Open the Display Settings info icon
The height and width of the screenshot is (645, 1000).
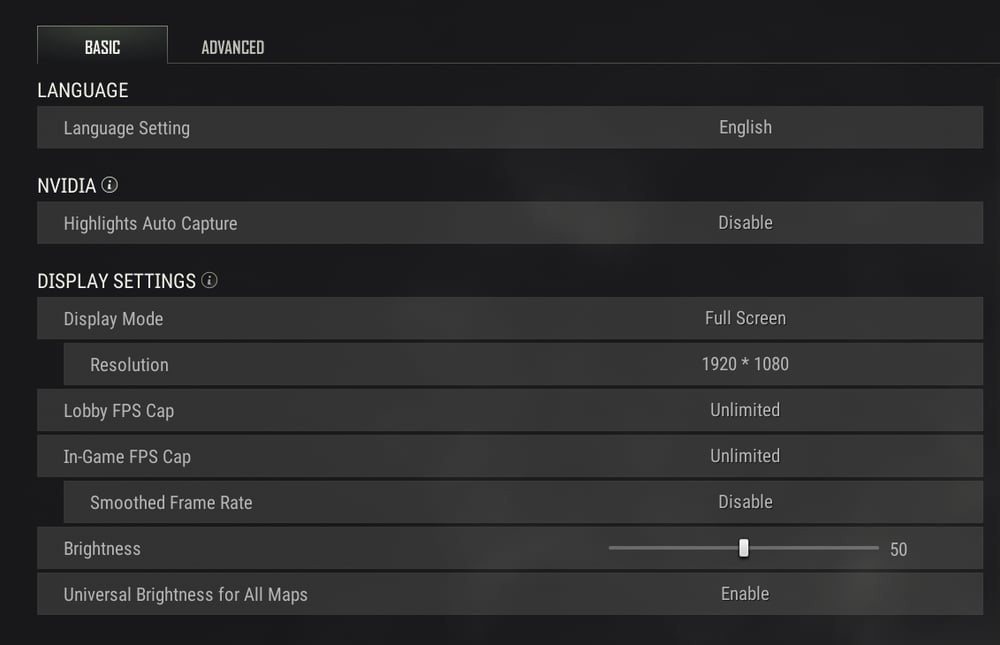point(209,281)
